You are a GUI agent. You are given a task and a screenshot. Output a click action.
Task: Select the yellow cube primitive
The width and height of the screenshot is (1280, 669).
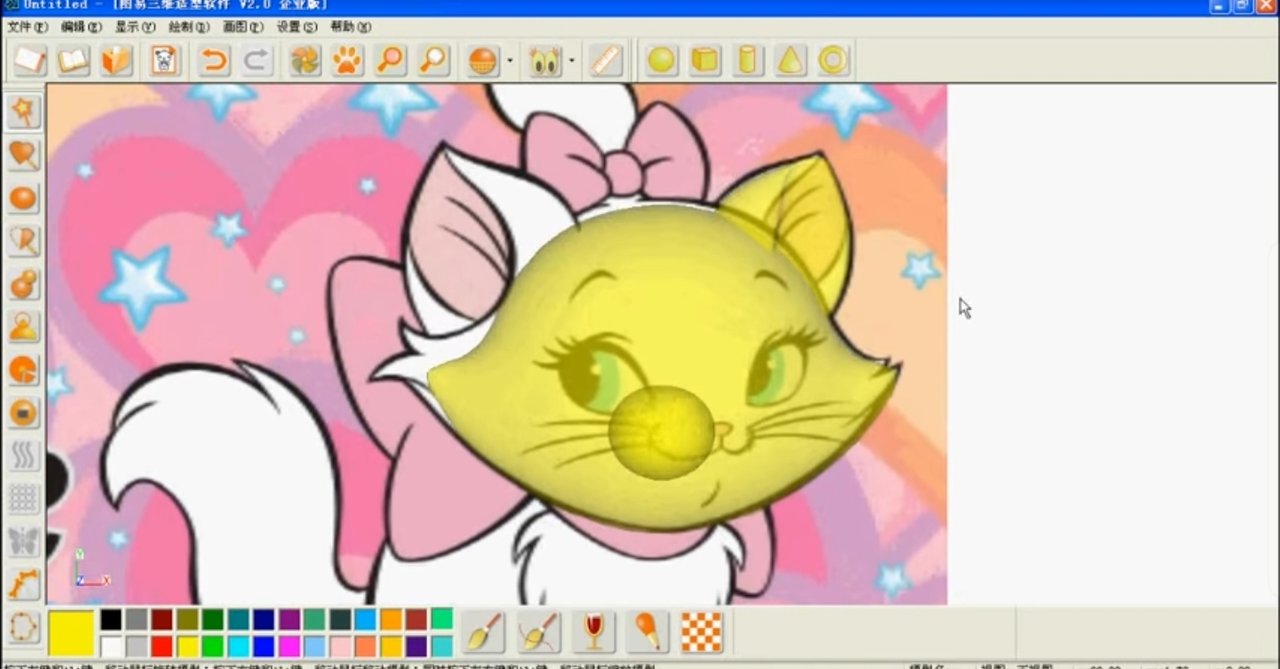[705, 61]
